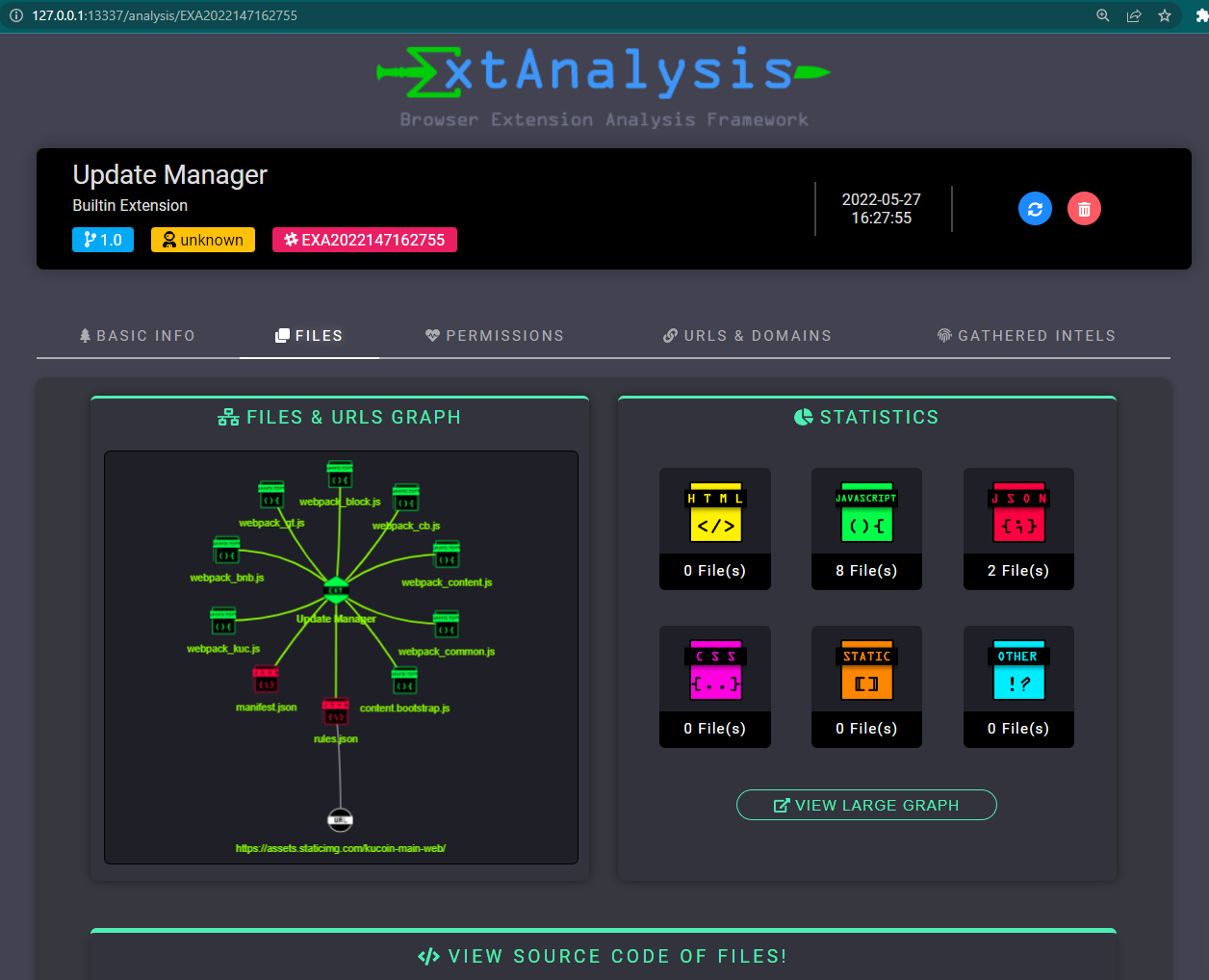Click the View Large Graph button
Viewport: 1209px width, 980px height.
(x=866, y=805)
